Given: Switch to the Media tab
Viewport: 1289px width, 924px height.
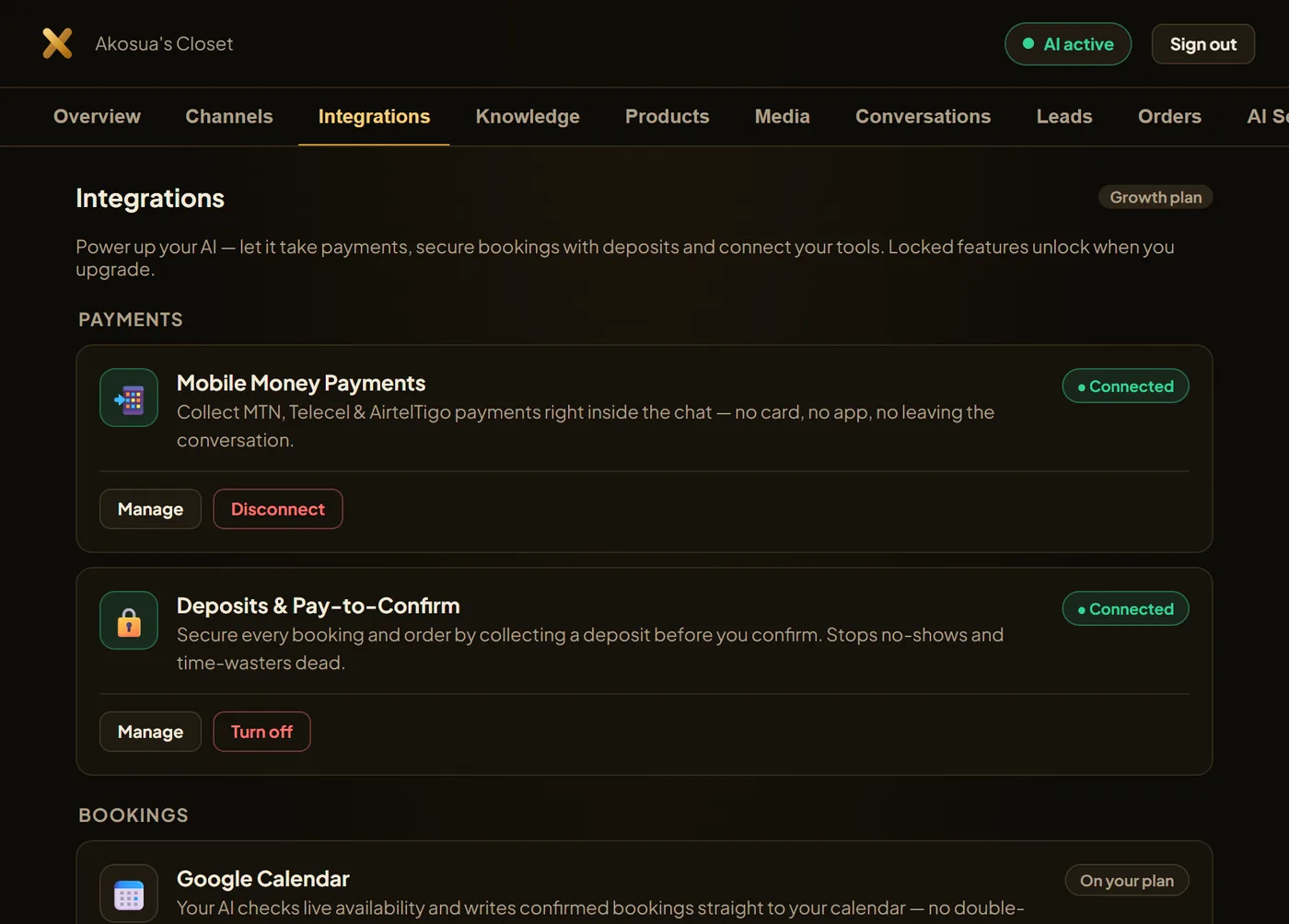Looking at the screenshot, I should pos(783,117).
